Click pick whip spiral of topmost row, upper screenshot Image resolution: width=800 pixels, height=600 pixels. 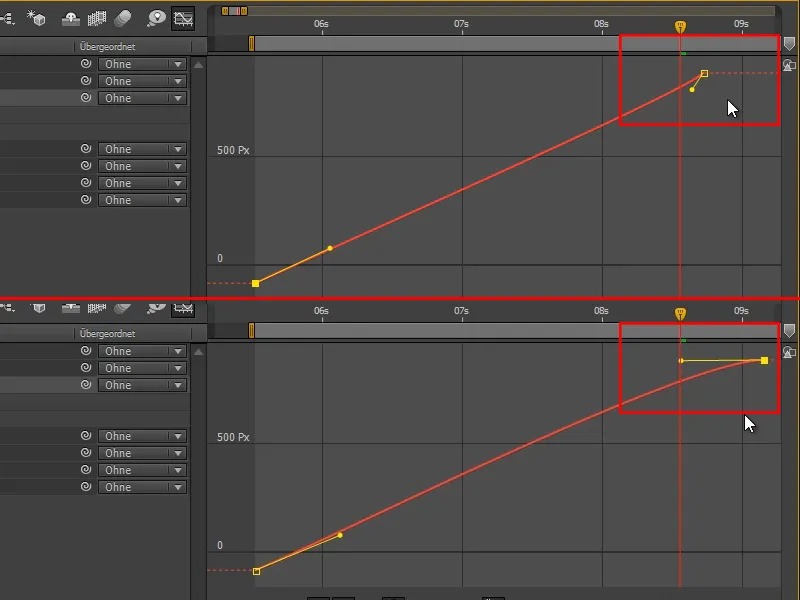[x=86, y=63]
